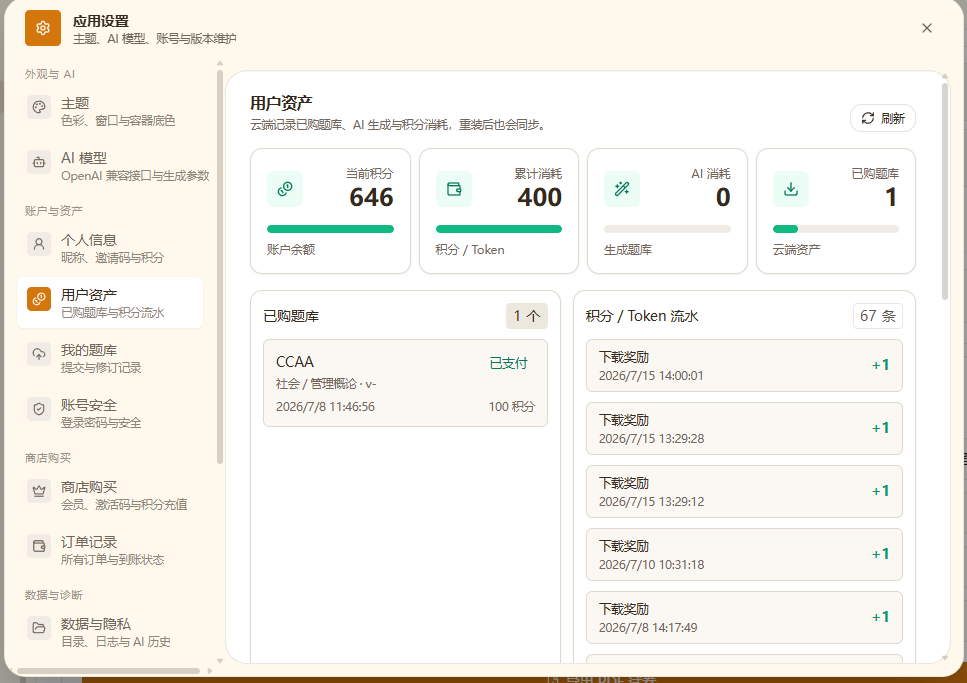Click the coin icon in 当前积分 card
This screenshot has height=683, width=967.
point(285,189)
